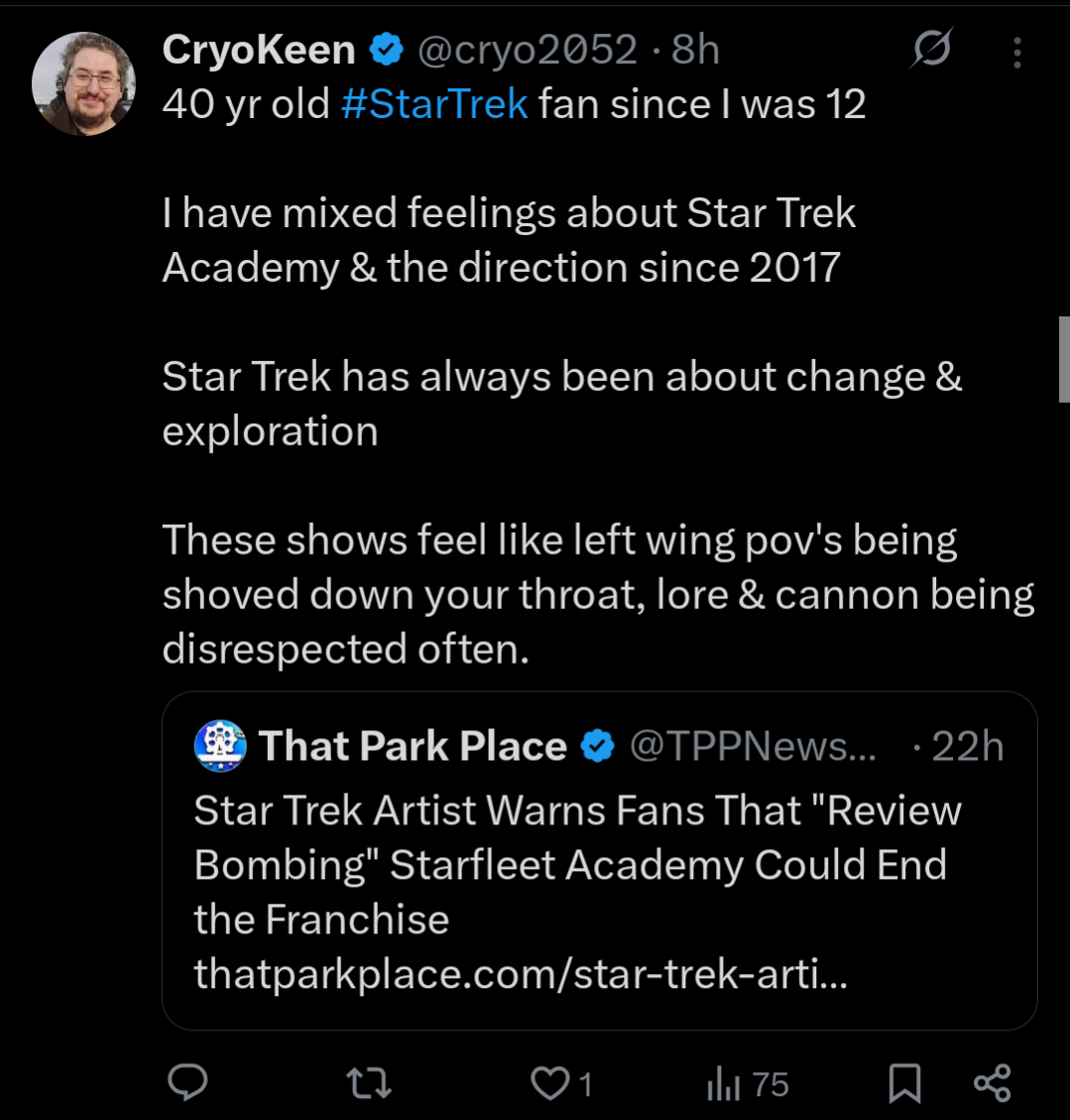
Task: Click CryoKeen's profile avatar photo
Action: coord(83,82)
